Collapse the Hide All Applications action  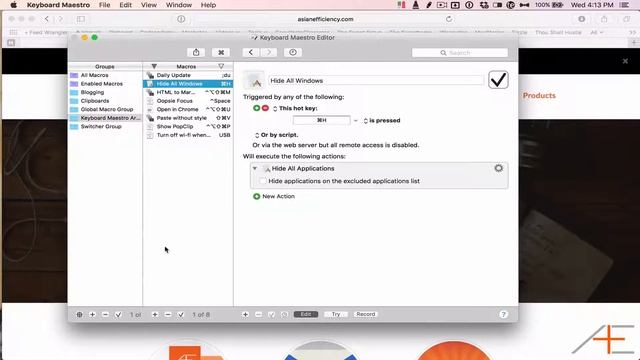pyautogui.click(x=255, y=168)
